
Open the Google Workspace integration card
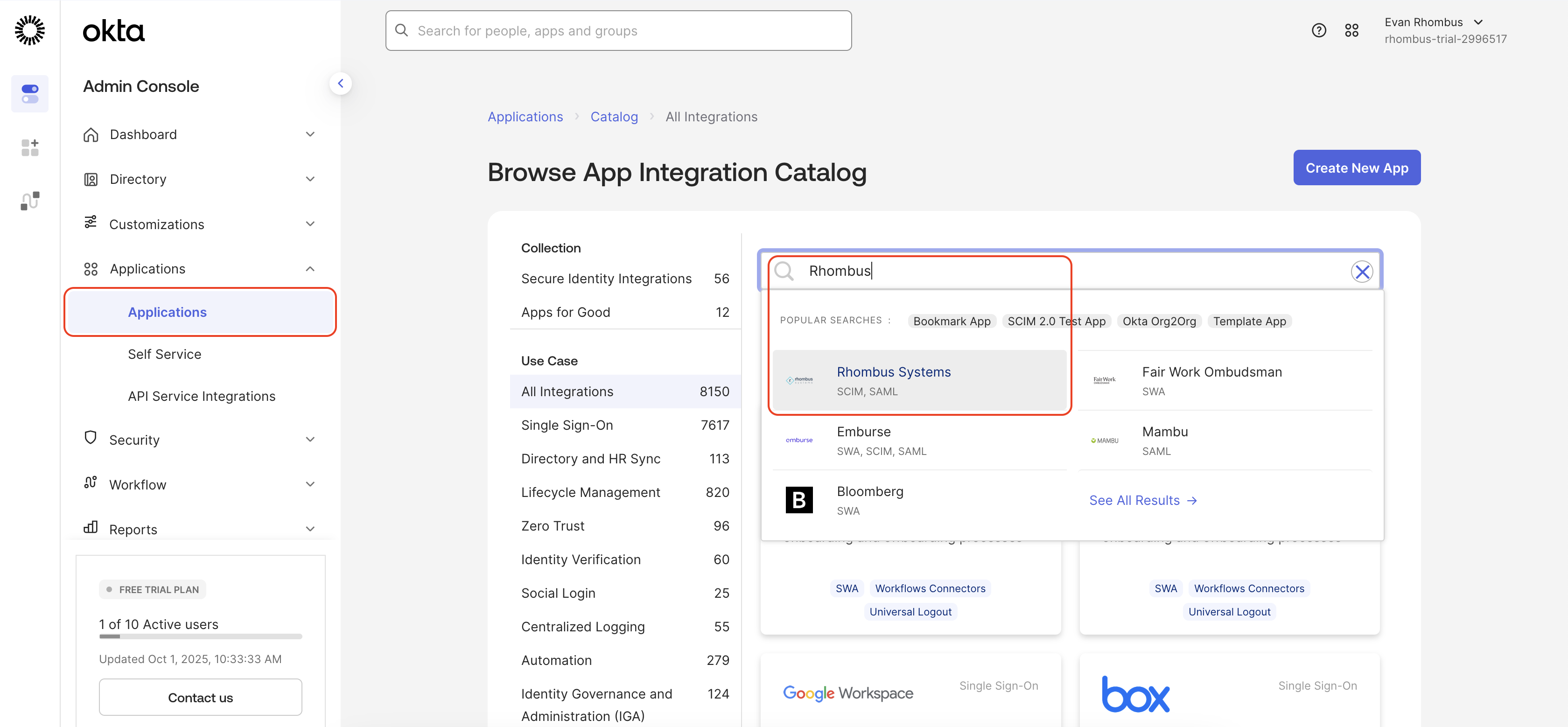910,691
